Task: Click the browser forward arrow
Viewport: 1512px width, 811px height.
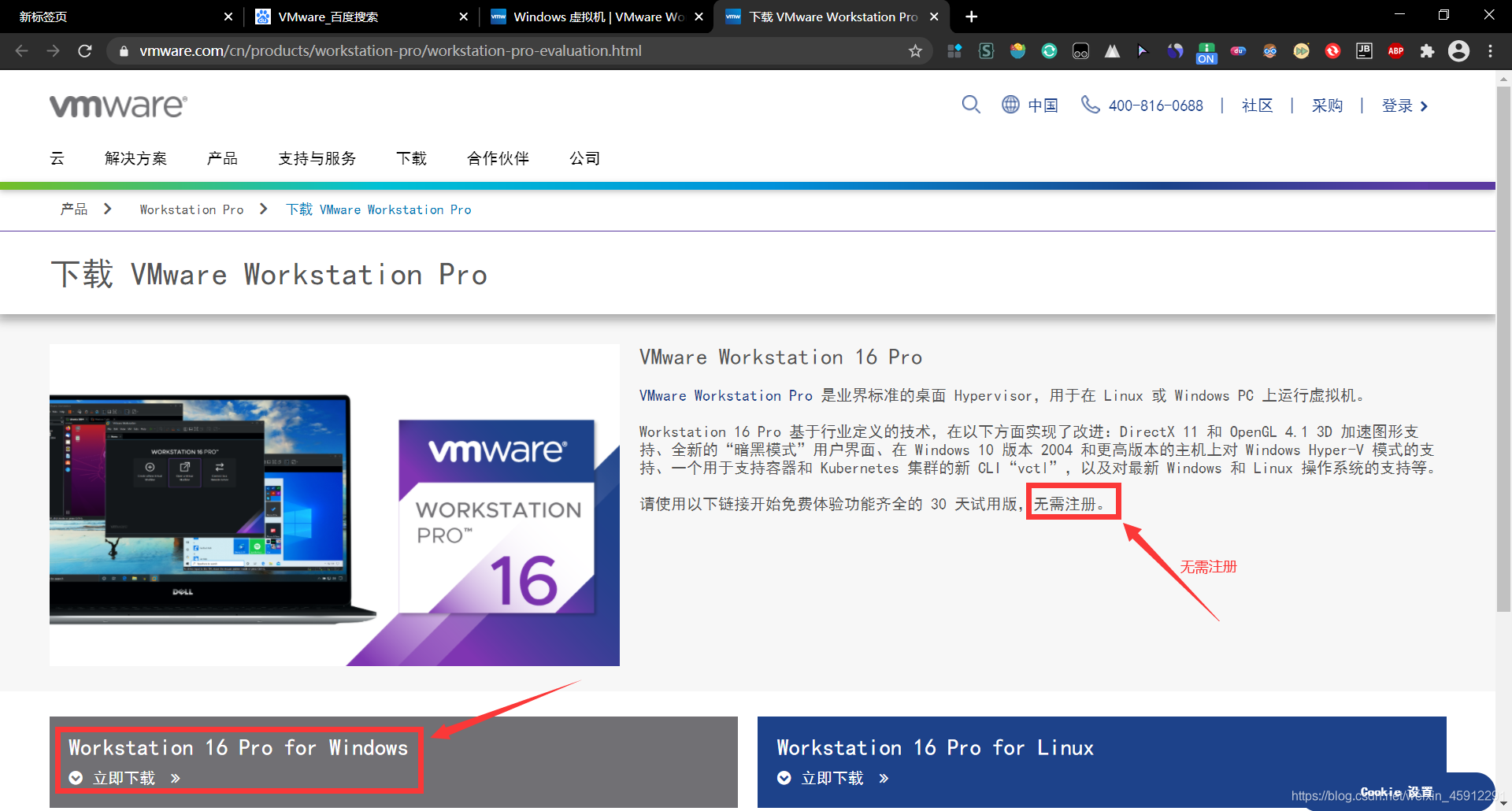Action: coord(53,51)
